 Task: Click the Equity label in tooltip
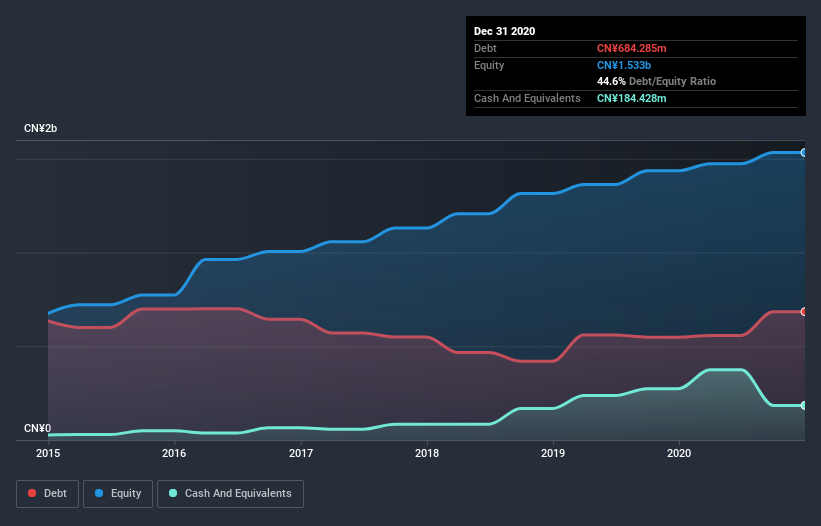[489, 65]
